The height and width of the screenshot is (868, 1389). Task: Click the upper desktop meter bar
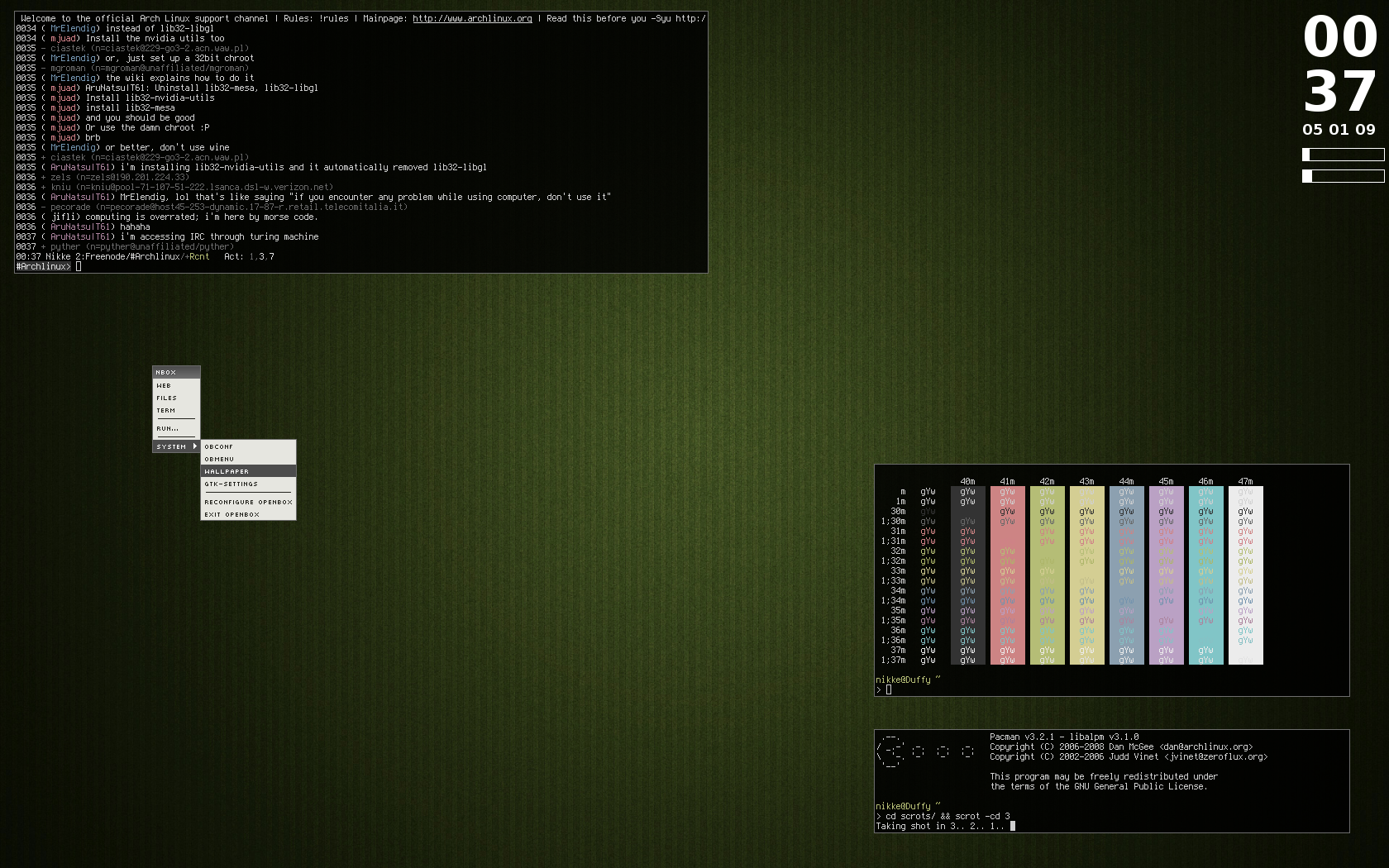pos(1343,155)
